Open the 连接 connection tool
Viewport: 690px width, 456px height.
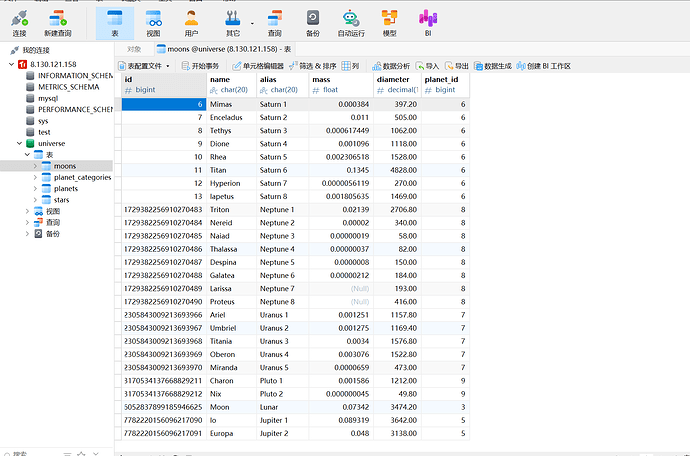pyautogui.click(x=19, y=23)
